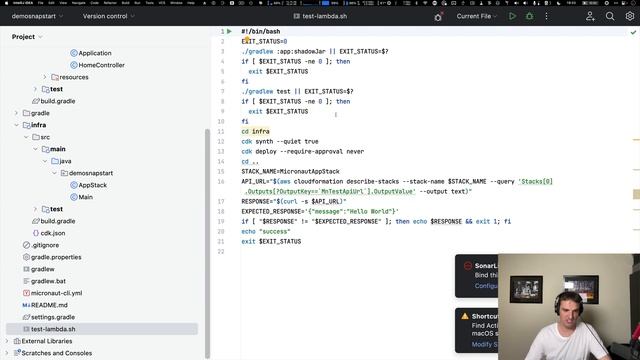Collapse the java folder

coord(45,161)
